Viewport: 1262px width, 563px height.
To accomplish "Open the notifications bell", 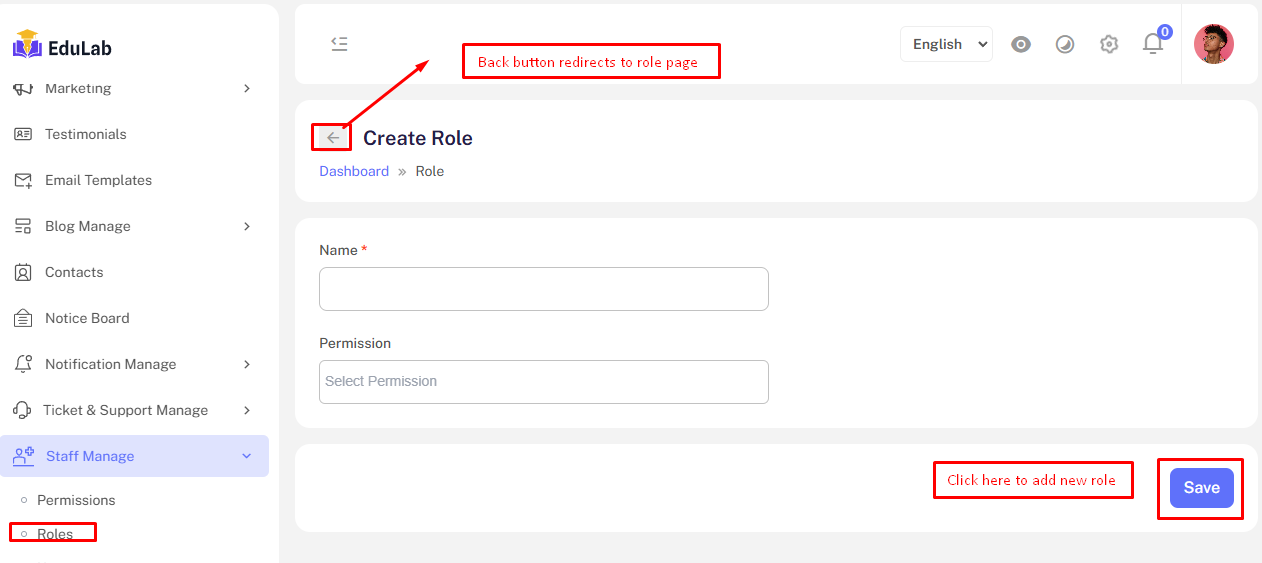I will point(1153,44).
